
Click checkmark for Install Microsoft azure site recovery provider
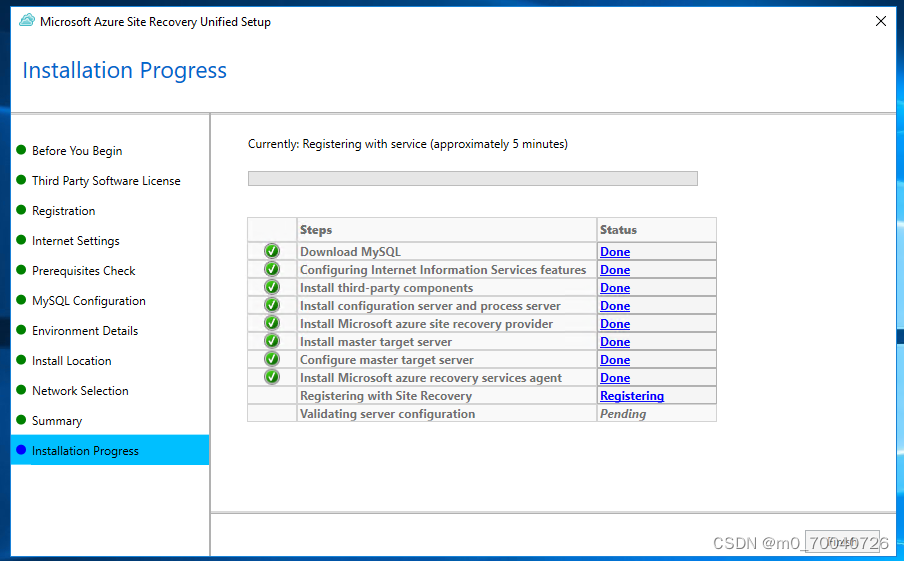click(x=272, y=323)
